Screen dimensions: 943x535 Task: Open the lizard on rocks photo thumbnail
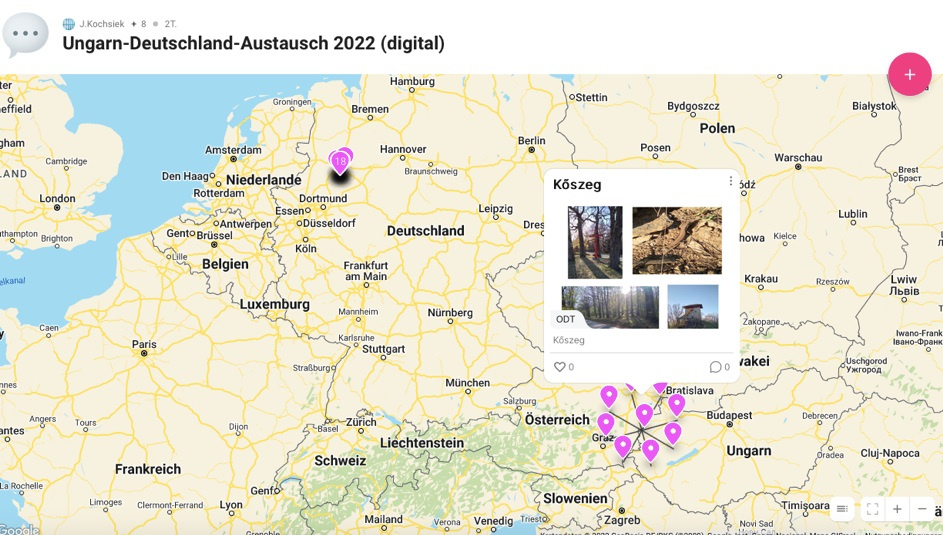pyautogui.click(x=676, y=241)
